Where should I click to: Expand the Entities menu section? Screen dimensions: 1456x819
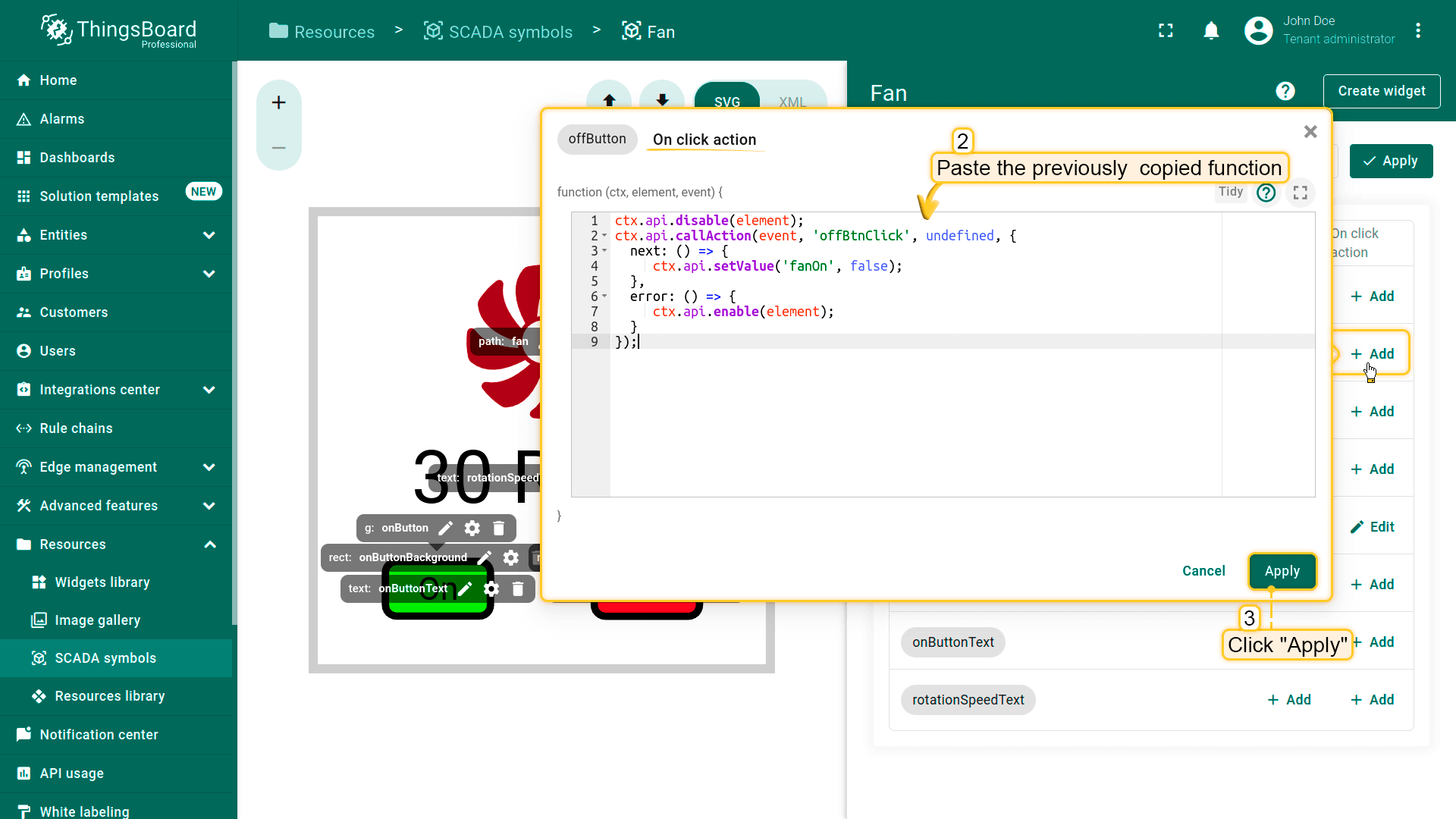(209, 235)
